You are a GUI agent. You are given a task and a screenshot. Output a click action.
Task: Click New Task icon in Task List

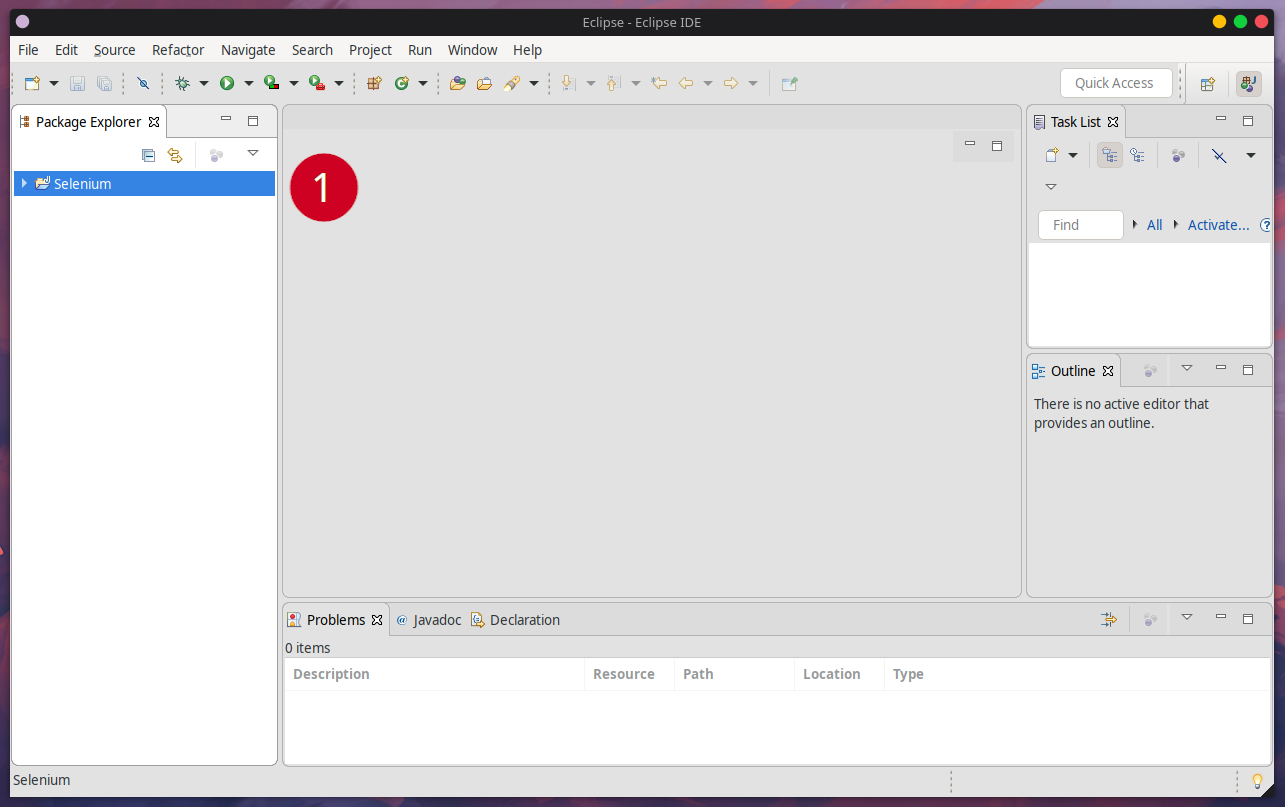click(x=1052, y=155)
